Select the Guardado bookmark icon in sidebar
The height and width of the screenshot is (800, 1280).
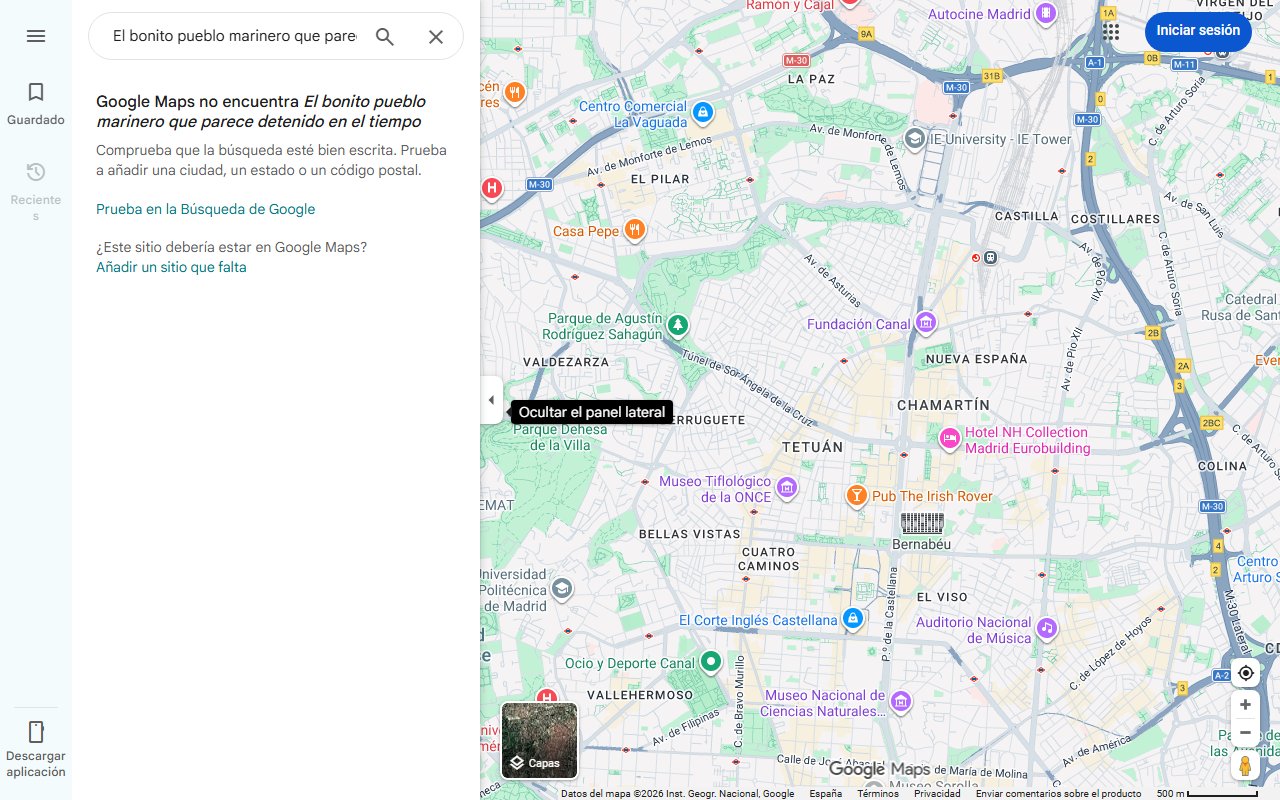(x=35, y=91)
